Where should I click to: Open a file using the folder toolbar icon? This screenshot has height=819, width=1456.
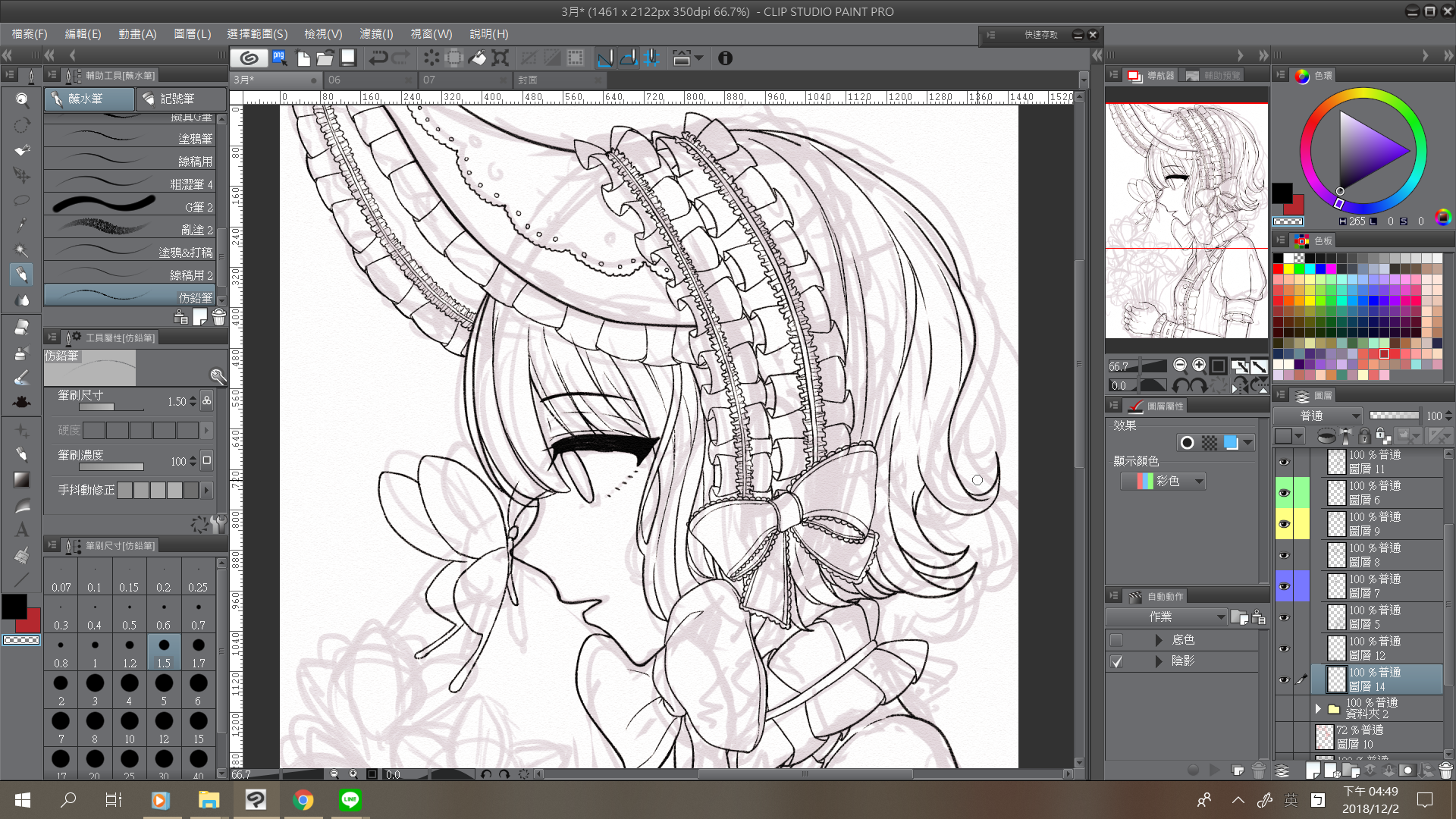click(325, 58)
